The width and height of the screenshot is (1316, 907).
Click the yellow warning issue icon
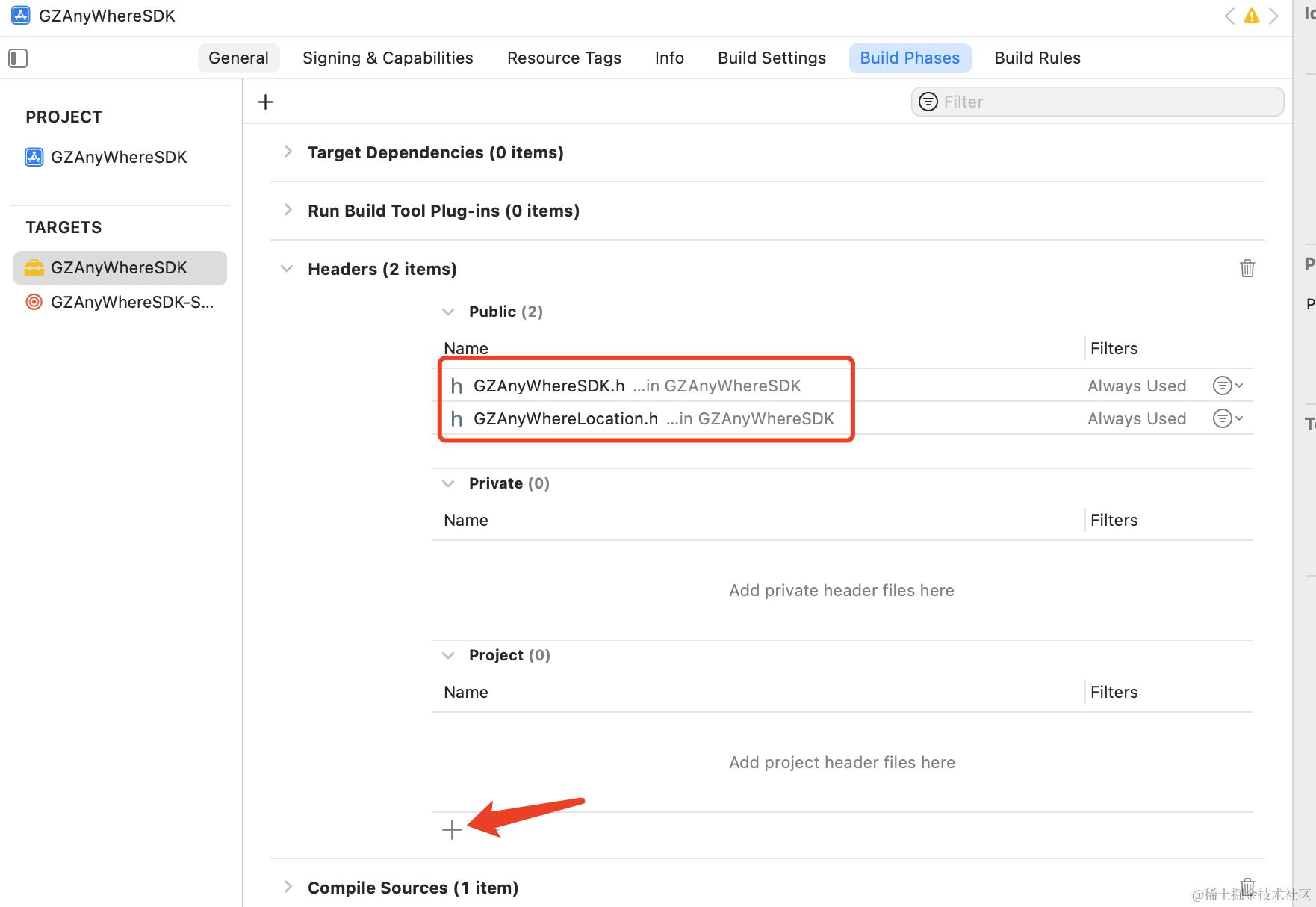pyautogui.click(x=1252, y=16)
